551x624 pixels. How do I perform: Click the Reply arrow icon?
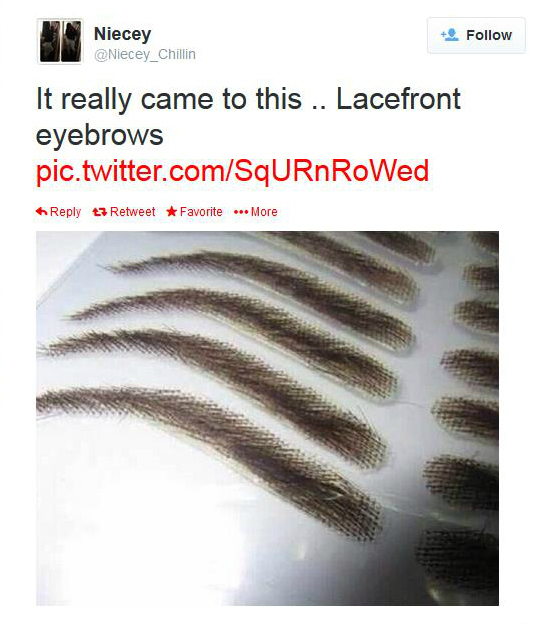[41, 211]
